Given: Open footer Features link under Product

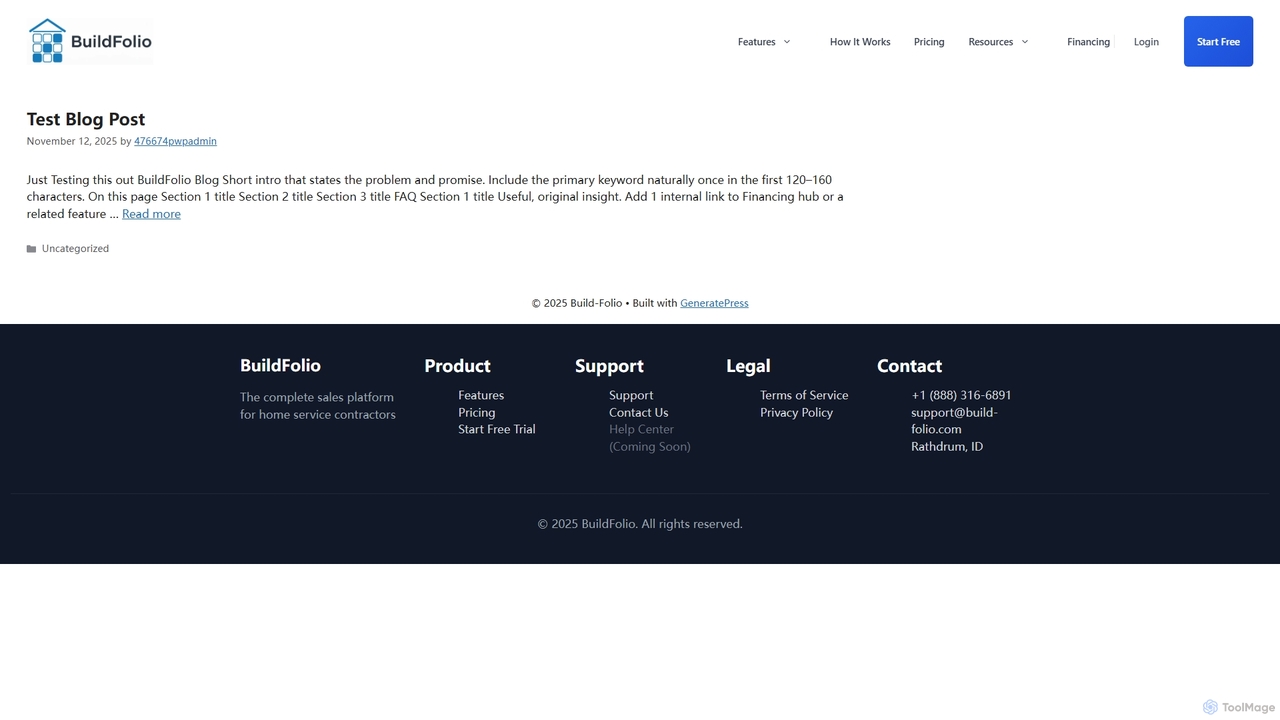Looking at the screenshot, I should (x=481, y=395).
